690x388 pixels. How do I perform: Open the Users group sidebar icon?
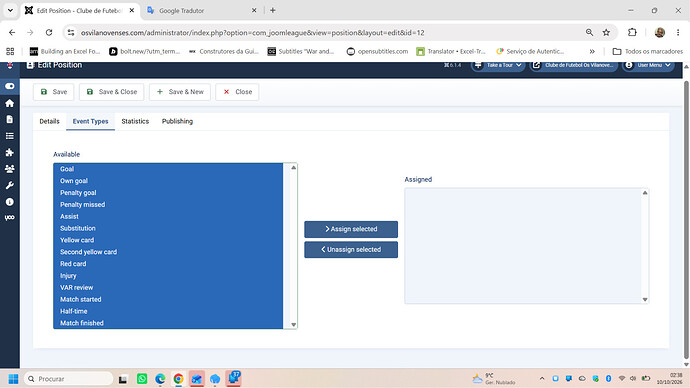pyautogui.click(x=10, y=168)
